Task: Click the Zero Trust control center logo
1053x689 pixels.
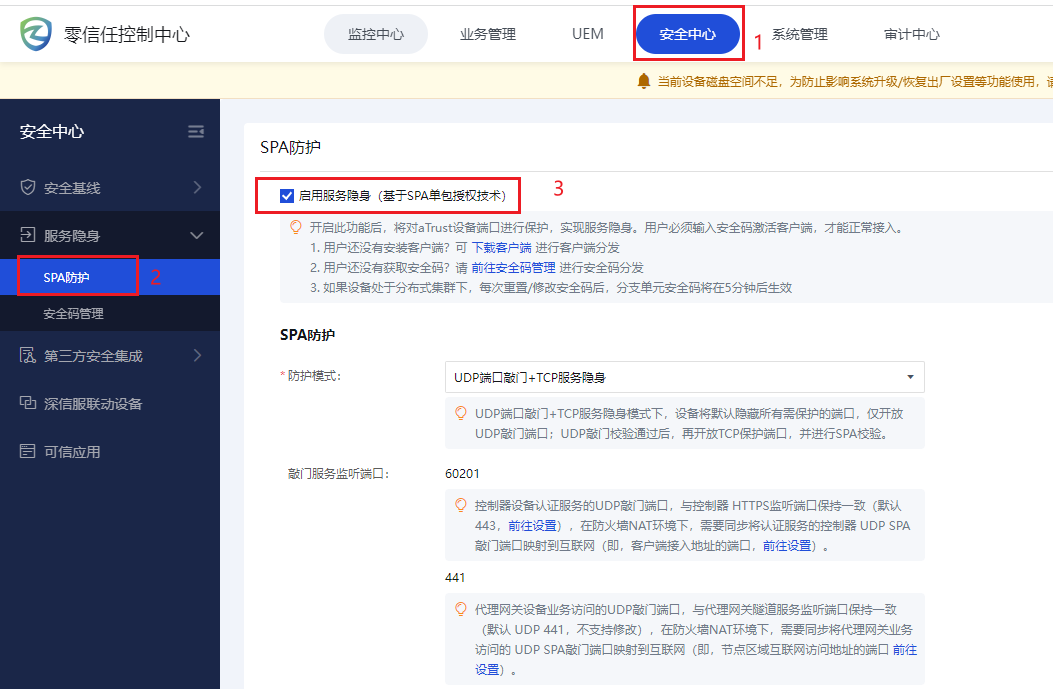Action: (x=36, y=34)
